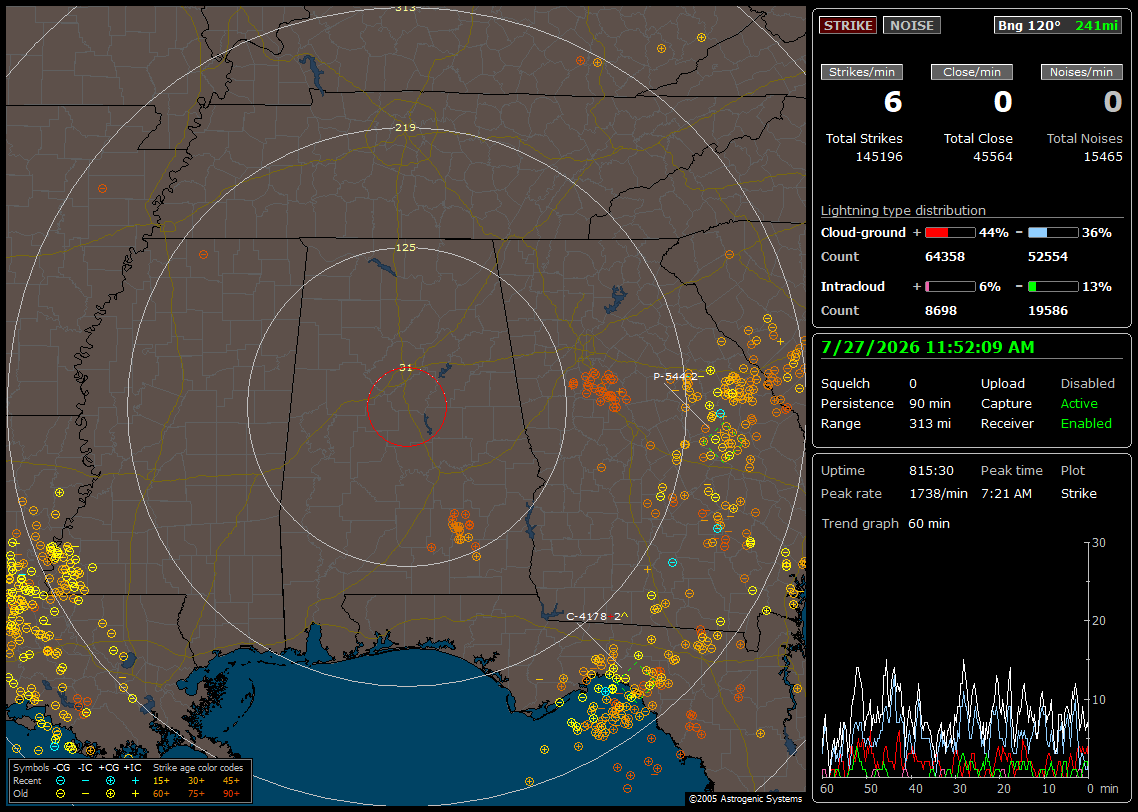The height and width of the screenshot is (812, 1138).
Task: Click the pink positive intracloud bar
Action: tap(950, 287)
